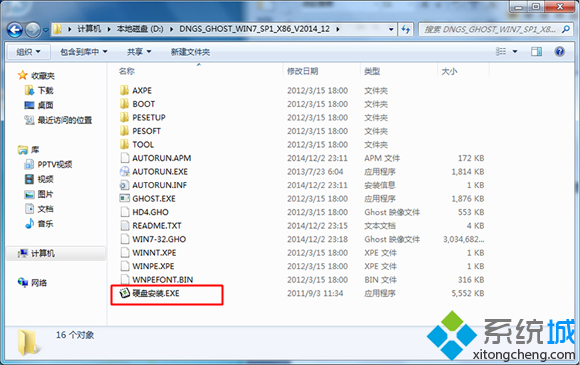Image resolution: width=580 pixels, height=365 pixels.
Task: Click the 安装信息 type cell
Action: click(380, 185)
